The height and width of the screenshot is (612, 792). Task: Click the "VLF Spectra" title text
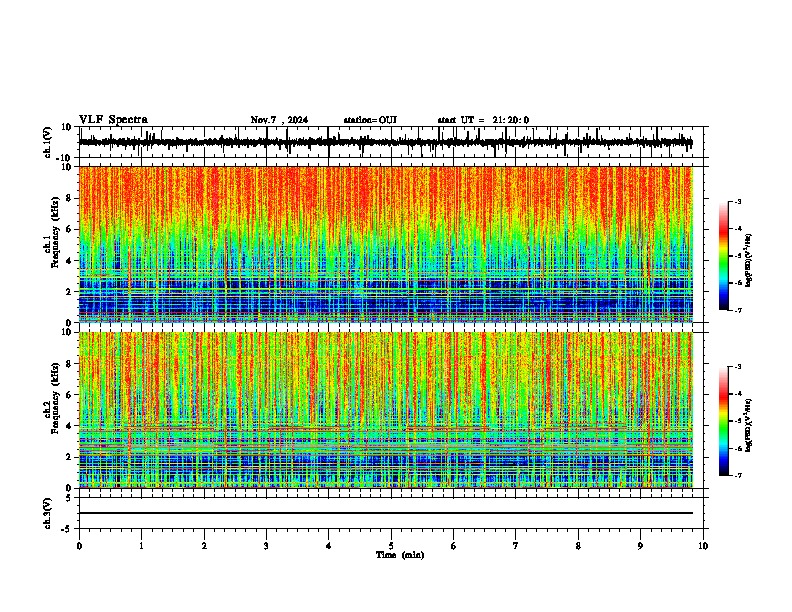pyautogui.click(x=113, y=120)
